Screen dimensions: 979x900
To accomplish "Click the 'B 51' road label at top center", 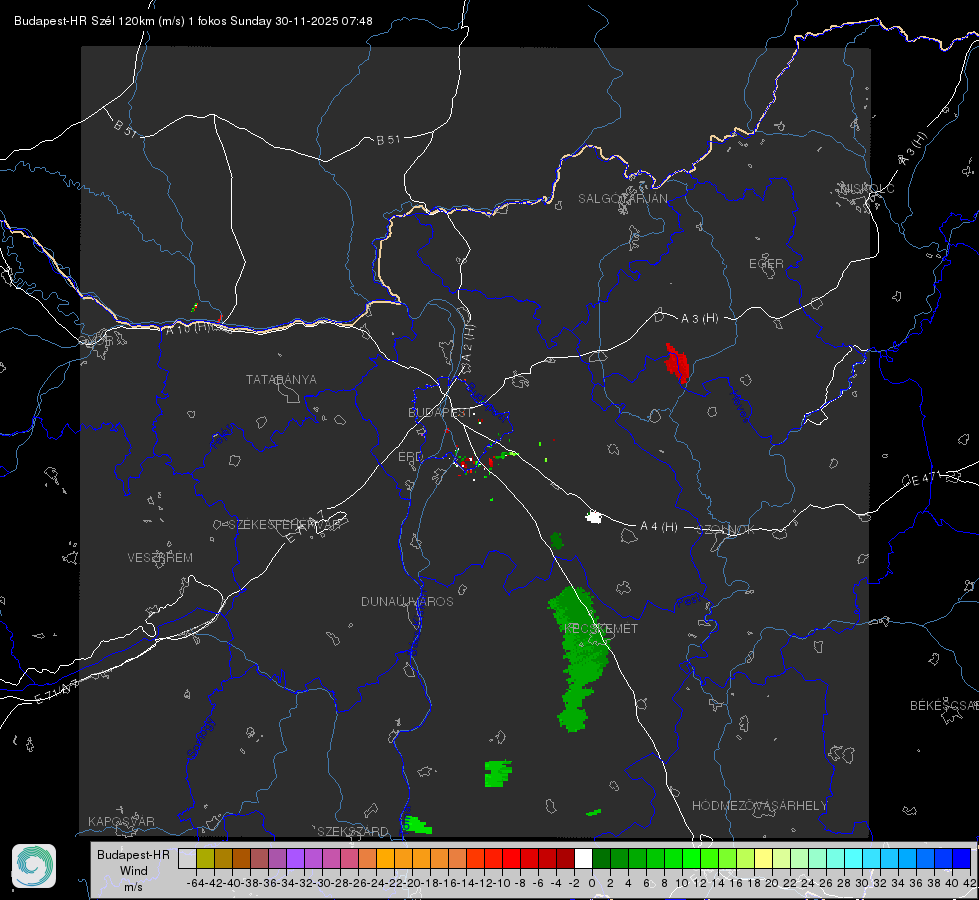I will tap(388, 140).
